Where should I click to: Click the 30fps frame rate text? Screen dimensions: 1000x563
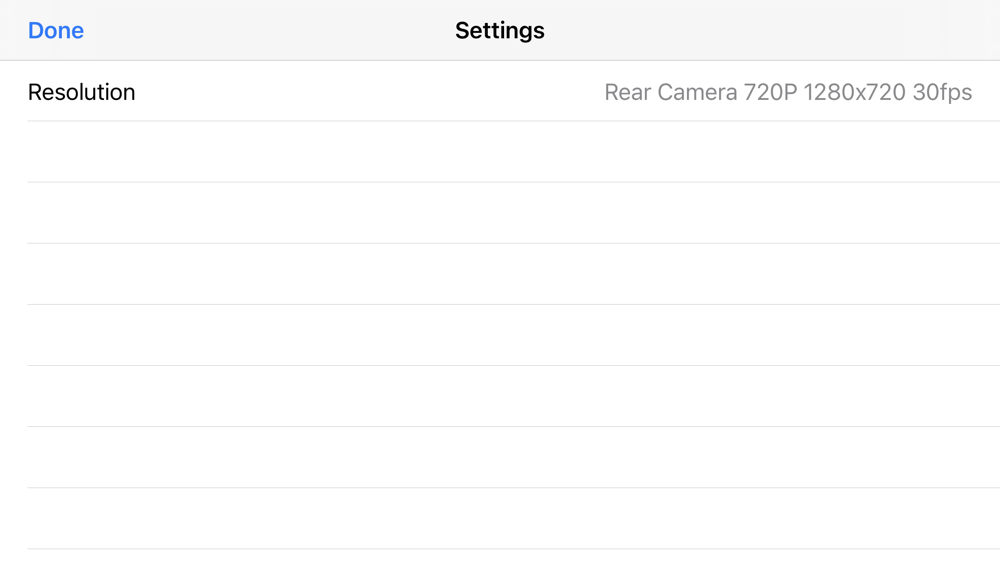coord(942,93)
